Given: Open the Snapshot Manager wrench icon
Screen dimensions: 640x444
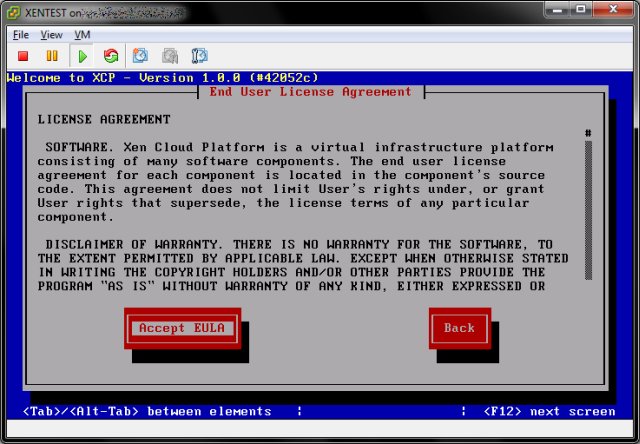Looking at the screenshot, I should (x=200, y=56).
